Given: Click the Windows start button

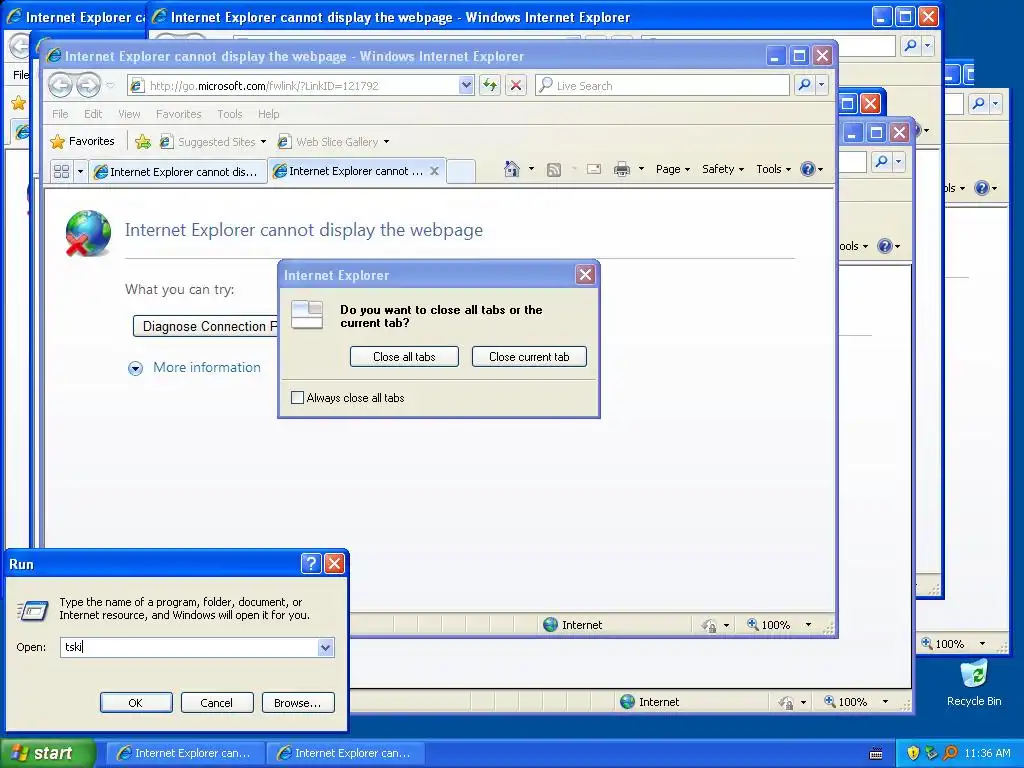Looking at the screenshot, I should tap(48, 753).
